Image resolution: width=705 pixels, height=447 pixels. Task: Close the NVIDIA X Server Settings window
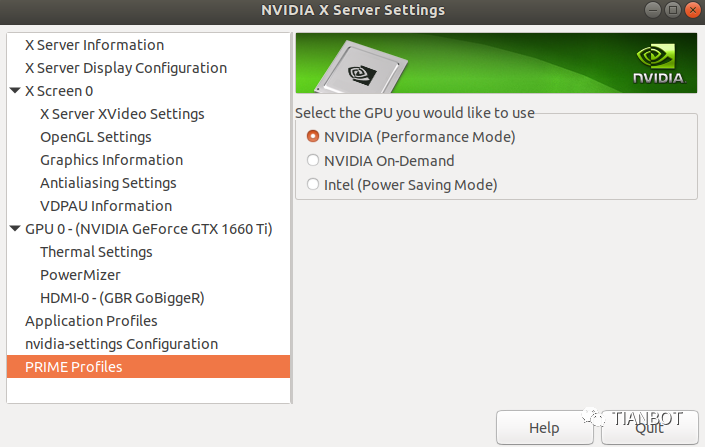(693, 10)
